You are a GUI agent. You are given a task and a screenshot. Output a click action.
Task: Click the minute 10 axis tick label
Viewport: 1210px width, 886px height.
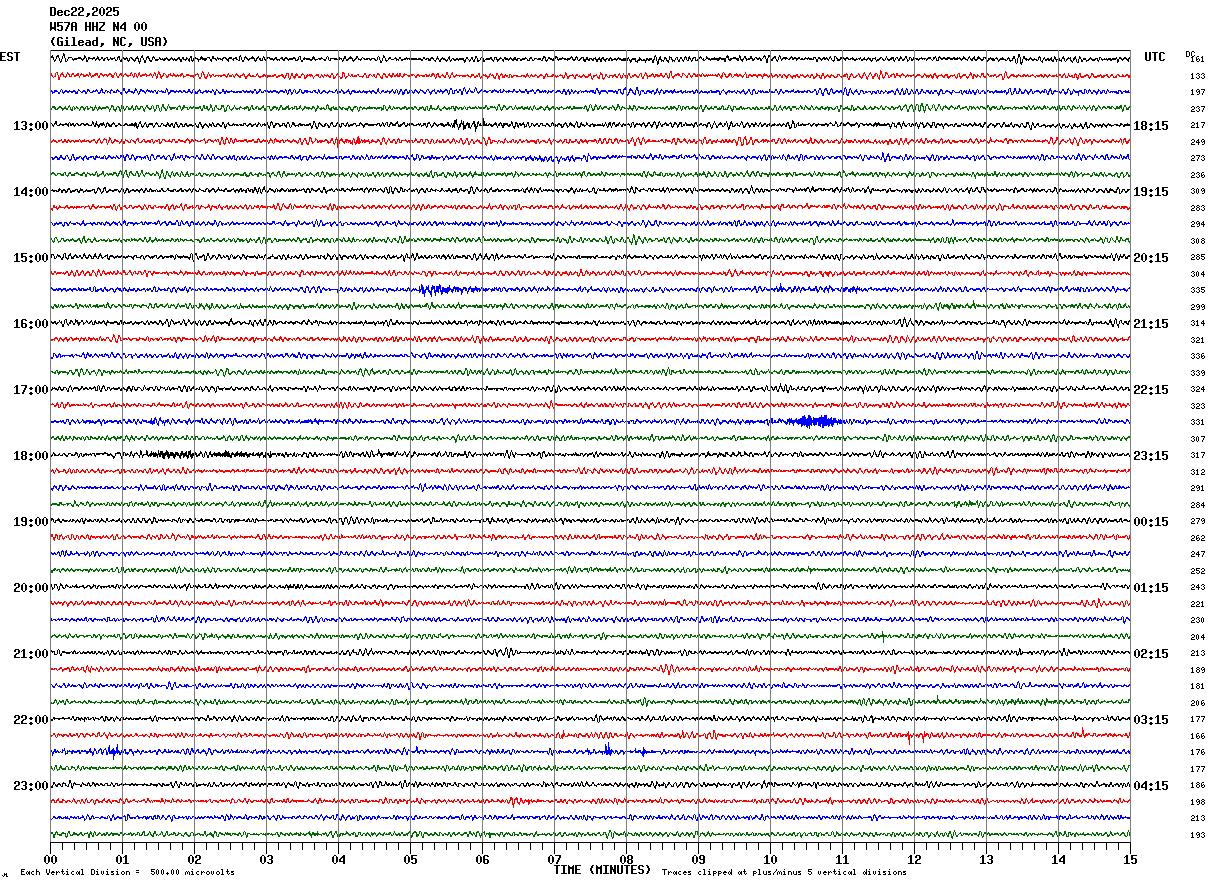coord(770,859)
